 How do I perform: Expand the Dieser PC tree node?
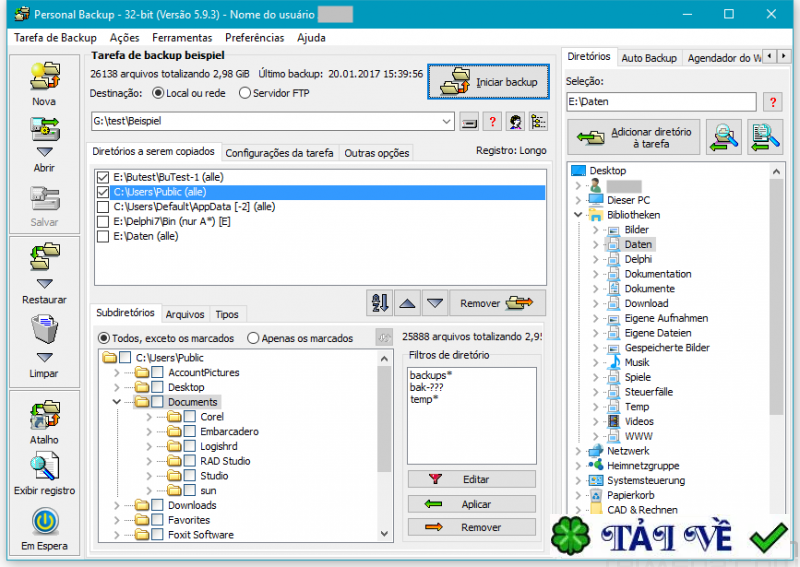tap(578, 200)
